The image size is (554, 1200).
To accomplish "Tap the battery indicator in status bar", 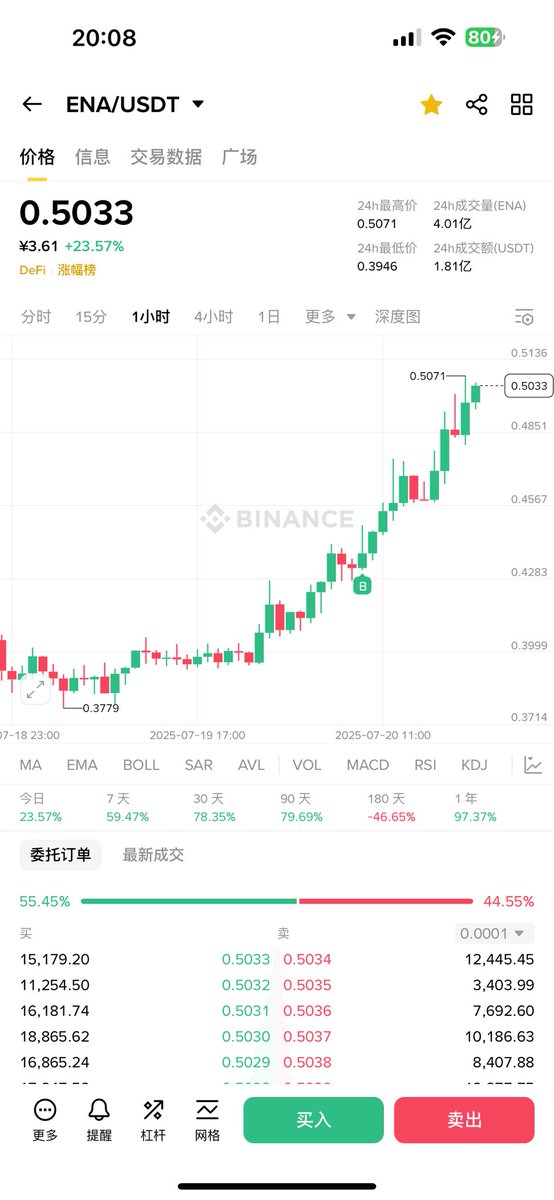I will 485,38.
